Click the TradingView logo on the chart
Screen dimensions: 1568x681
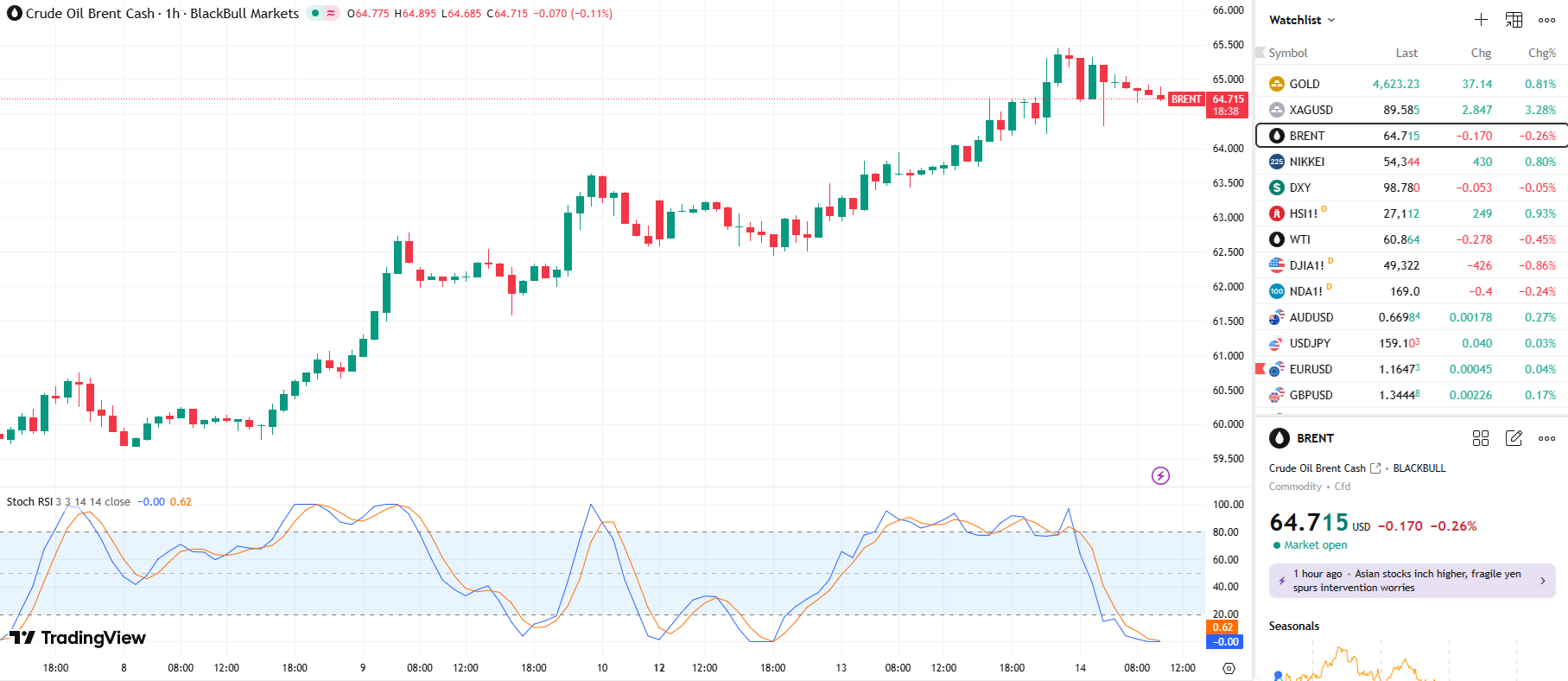click(x=78, y=638)
